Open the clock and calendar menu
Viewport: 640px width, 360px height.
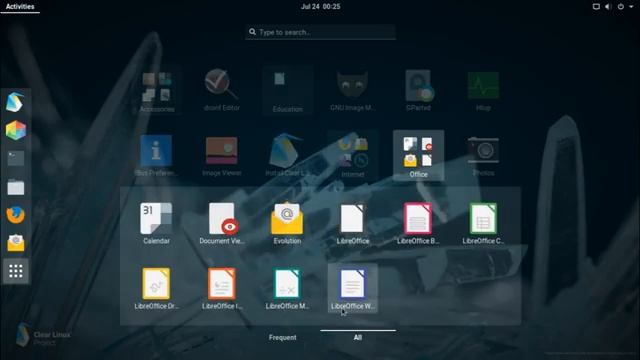[320, 7]
